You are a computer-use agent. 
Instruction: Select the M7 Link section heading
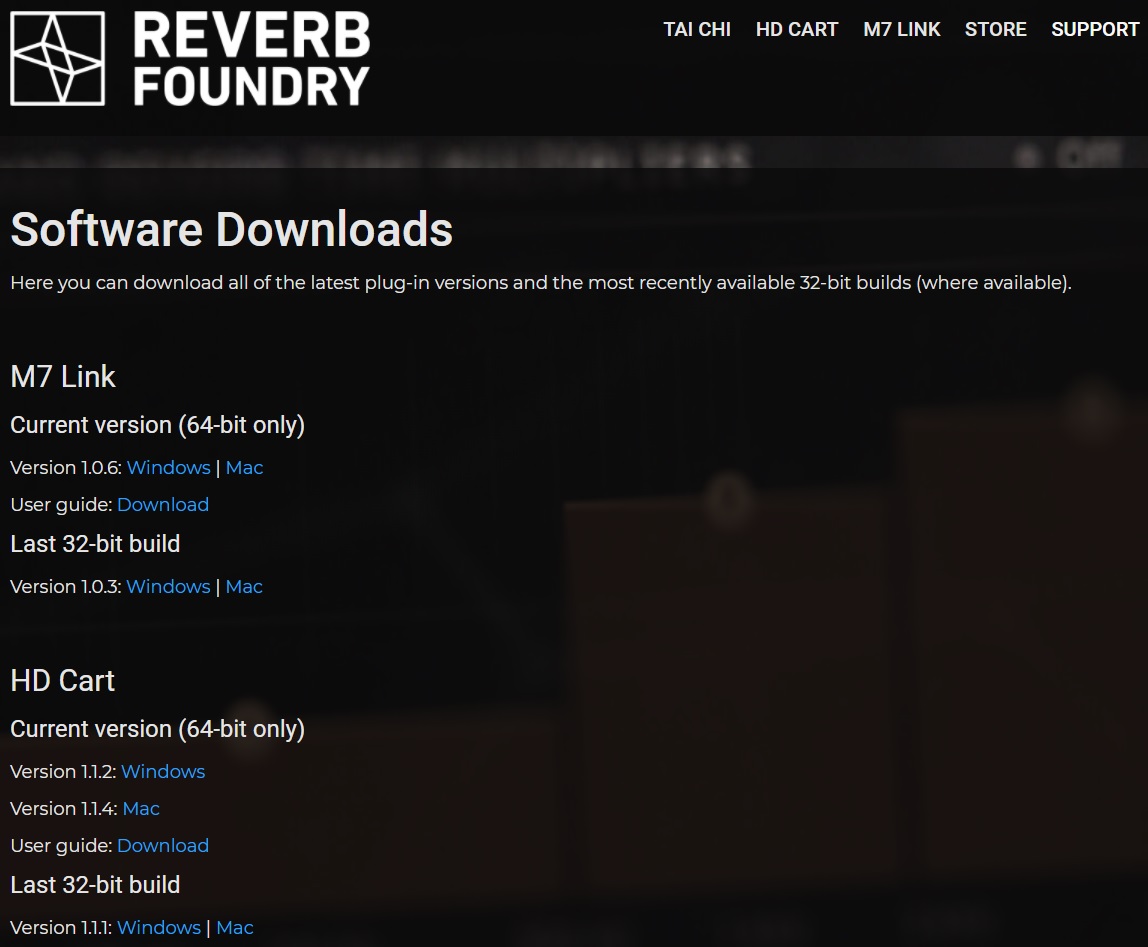[x=62, y=377]
